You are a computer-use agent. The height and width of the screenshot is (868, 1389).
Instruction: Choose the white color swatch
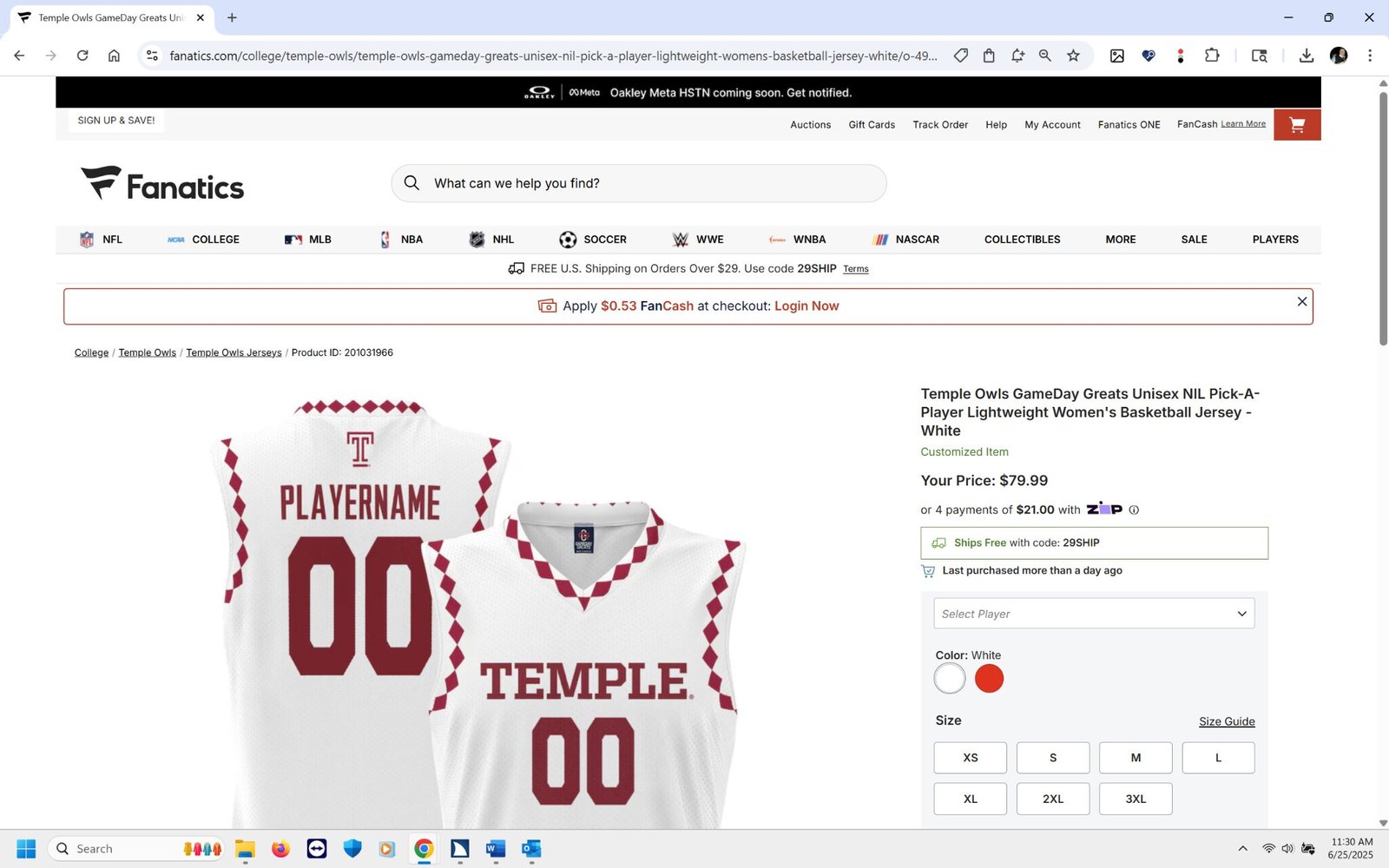pos(950,679)
